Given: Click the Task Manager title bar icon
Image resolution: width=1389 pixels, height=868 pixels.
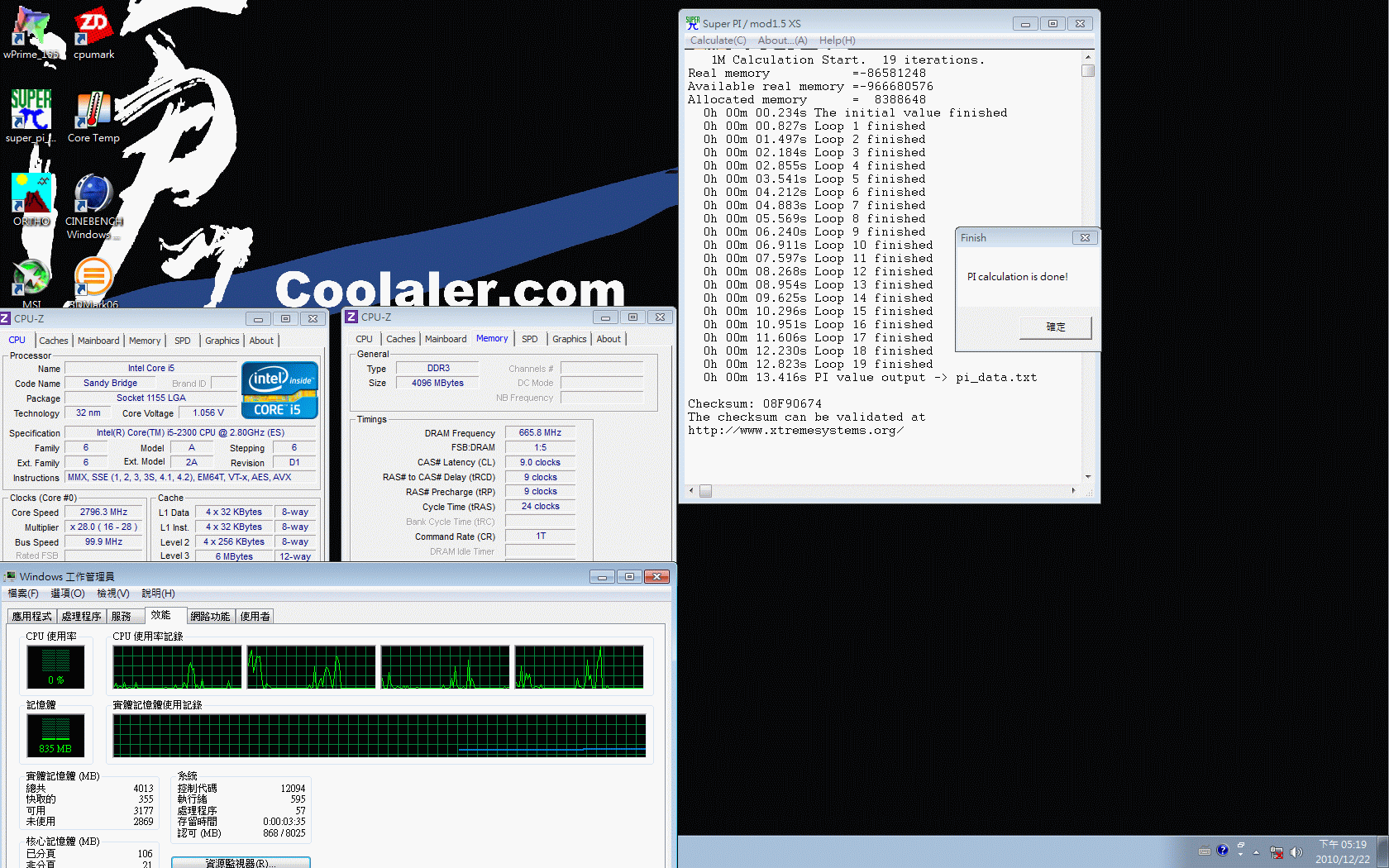Looking at the screenshot, I should coord(10,576).
